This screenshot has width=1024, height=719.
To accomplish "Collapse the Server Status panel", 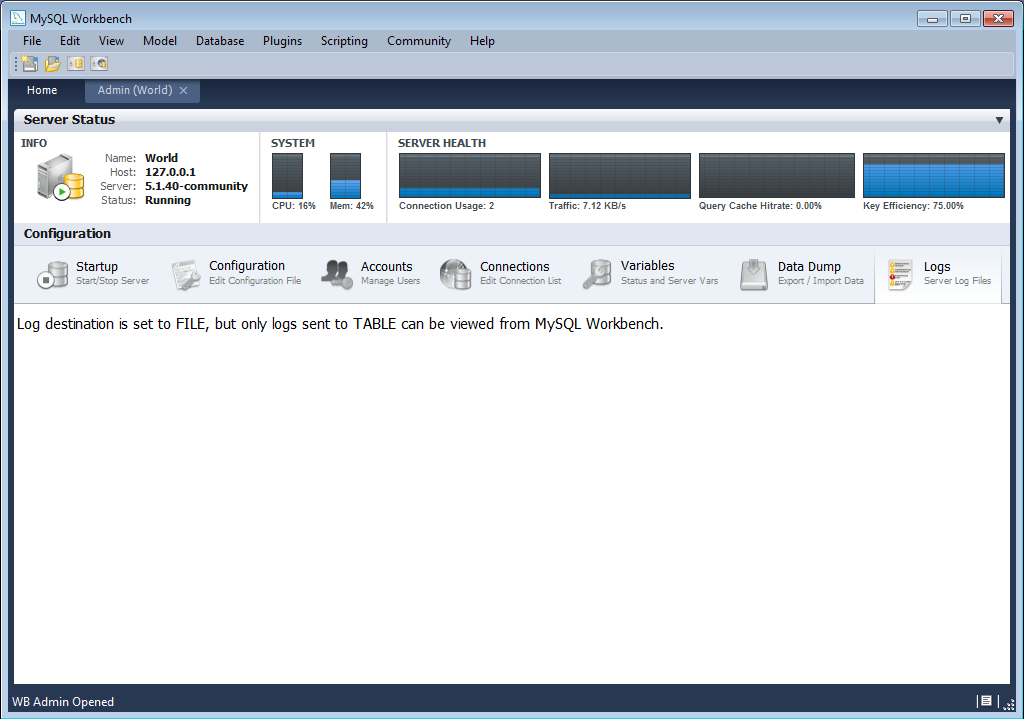I will tap(1000, 119).
